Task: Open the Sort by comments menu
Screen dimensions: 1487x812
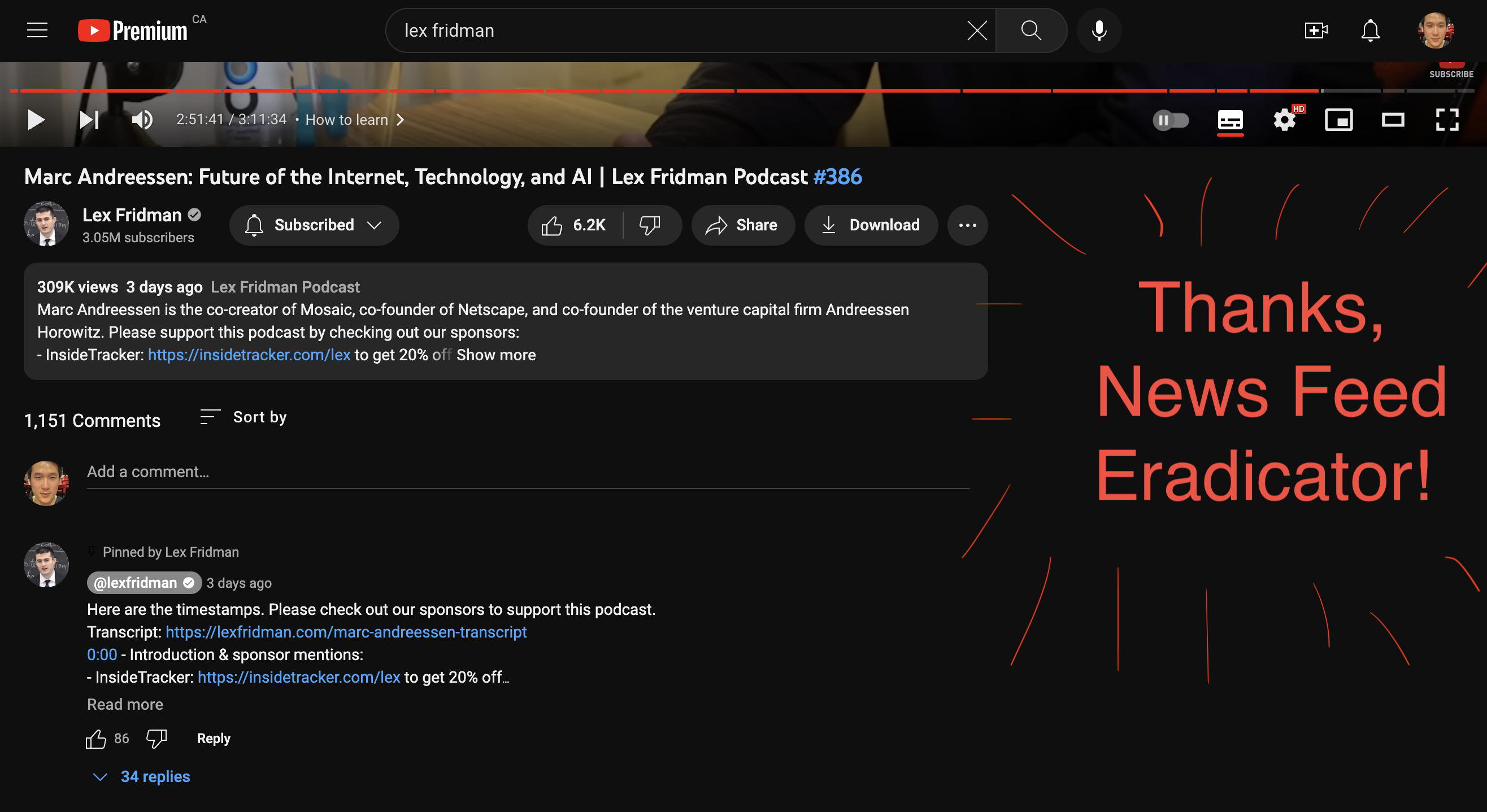Action: 243,417
